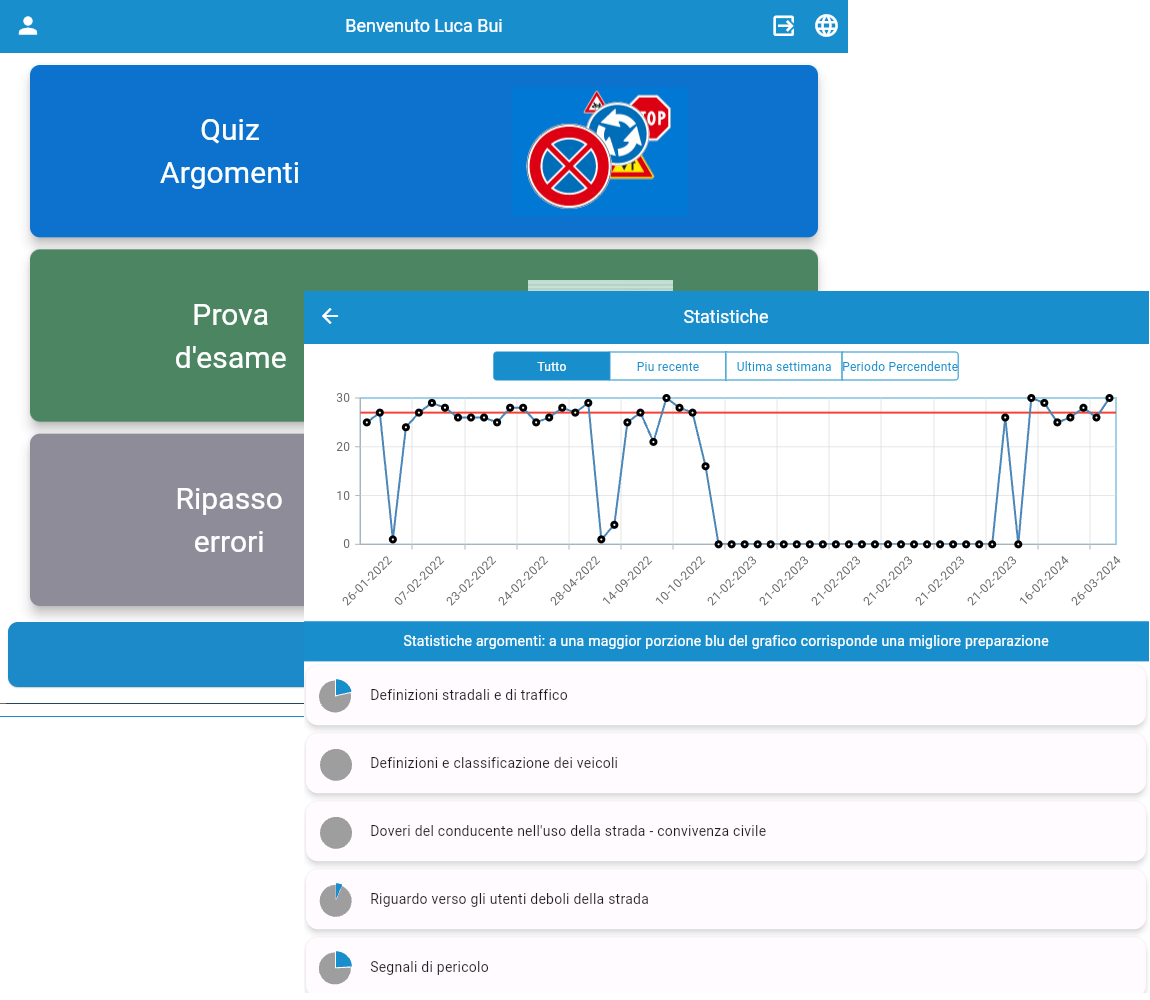The width and height of the screenshot is (1150, 1000).
Task: Click the user profile icon
Action: (x=28, y=26)
